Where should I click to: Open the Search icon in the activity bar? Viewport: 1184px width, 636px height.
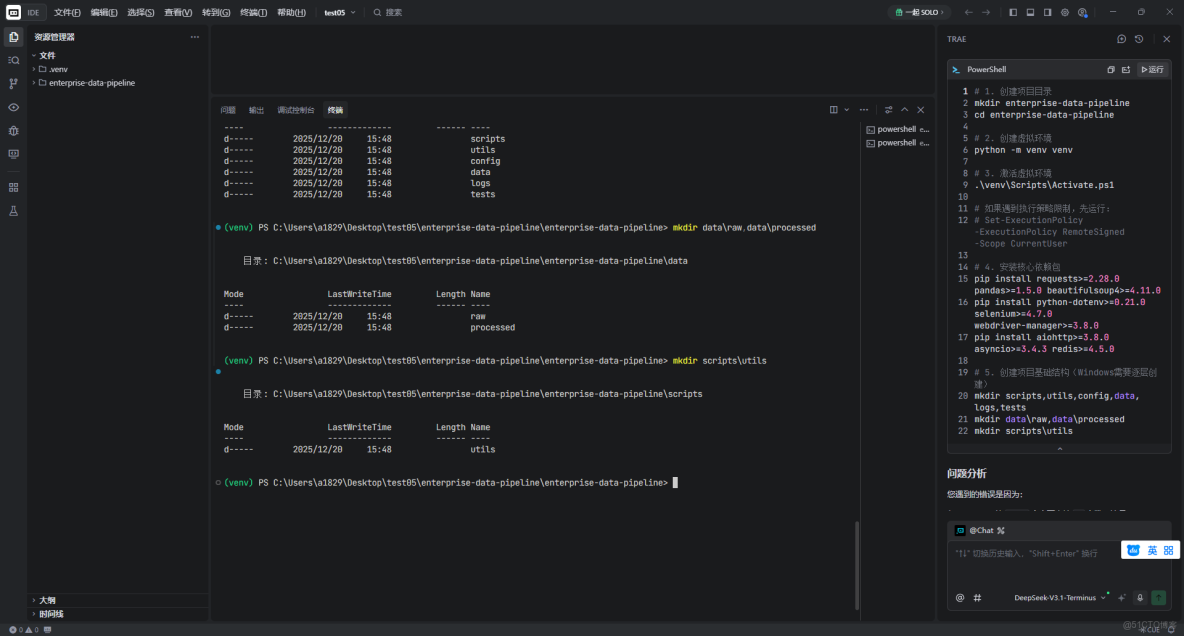[x=13, y=60]
